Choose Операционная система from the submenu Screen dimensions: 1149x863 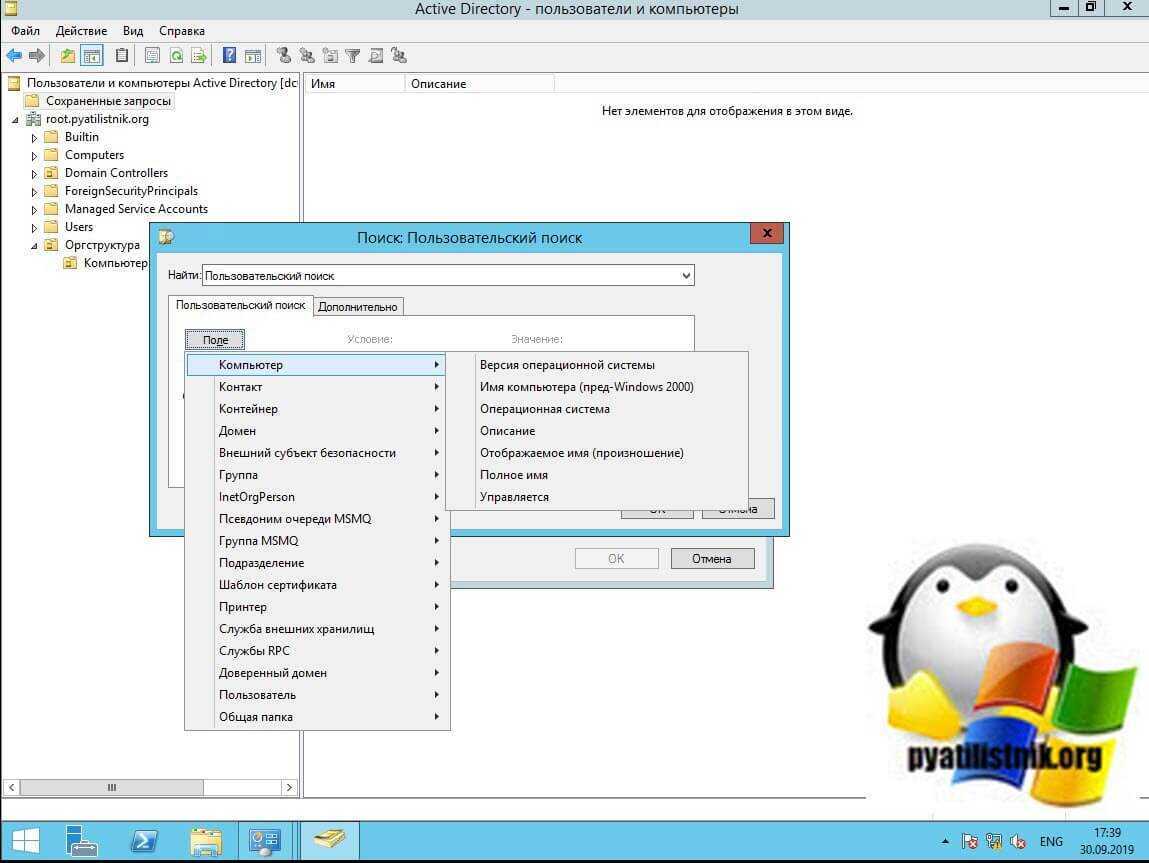544,409
